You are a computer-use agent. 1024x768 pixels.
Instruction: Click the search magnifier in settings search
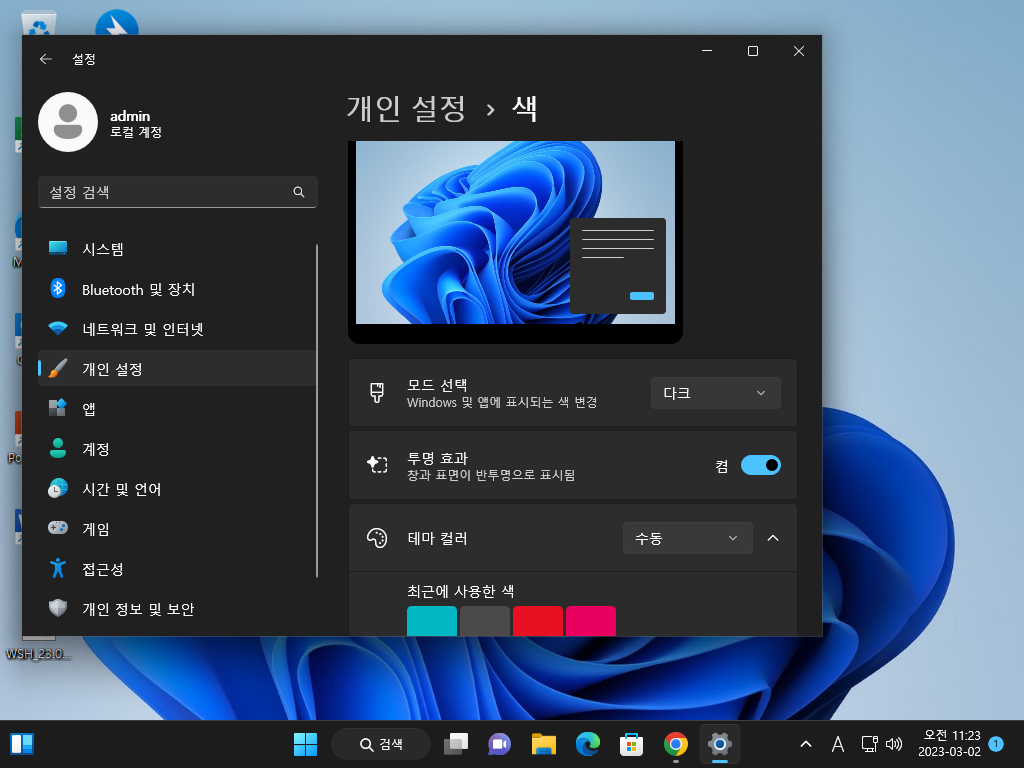tap(298, 192)
